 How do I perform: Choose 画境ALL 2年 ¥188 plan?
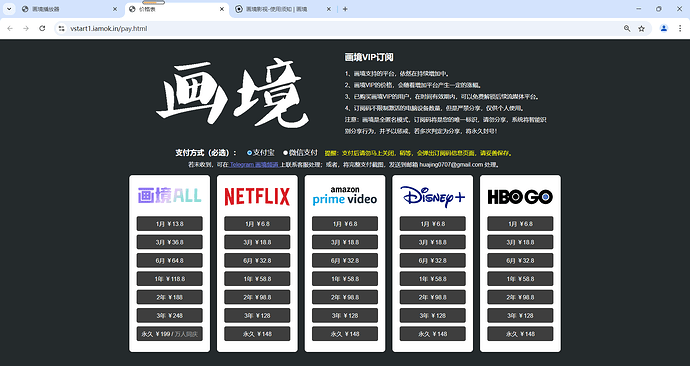(169, 297)
